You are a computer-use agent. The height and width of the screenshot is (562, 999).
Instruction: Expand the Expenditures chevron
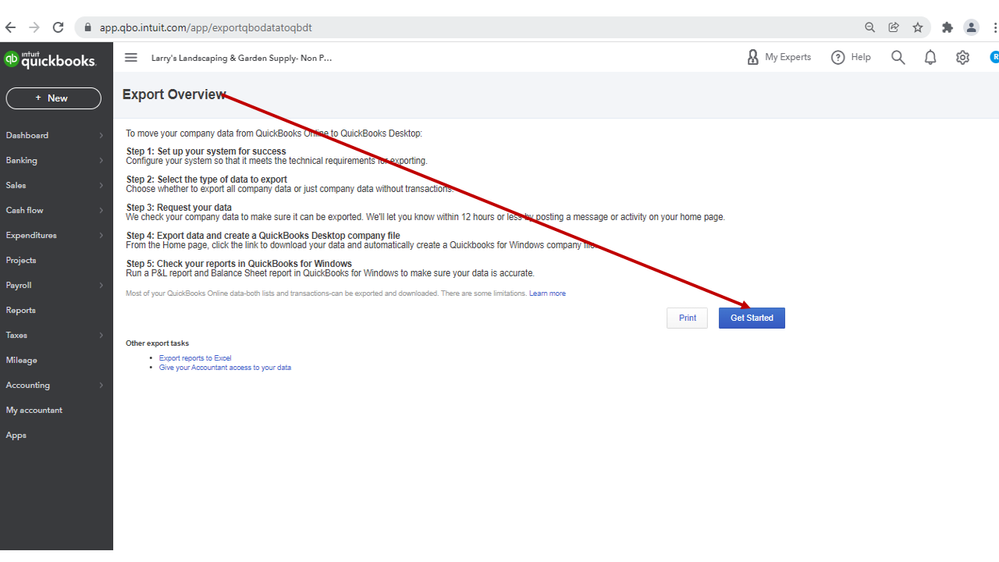tap(101, 235)
